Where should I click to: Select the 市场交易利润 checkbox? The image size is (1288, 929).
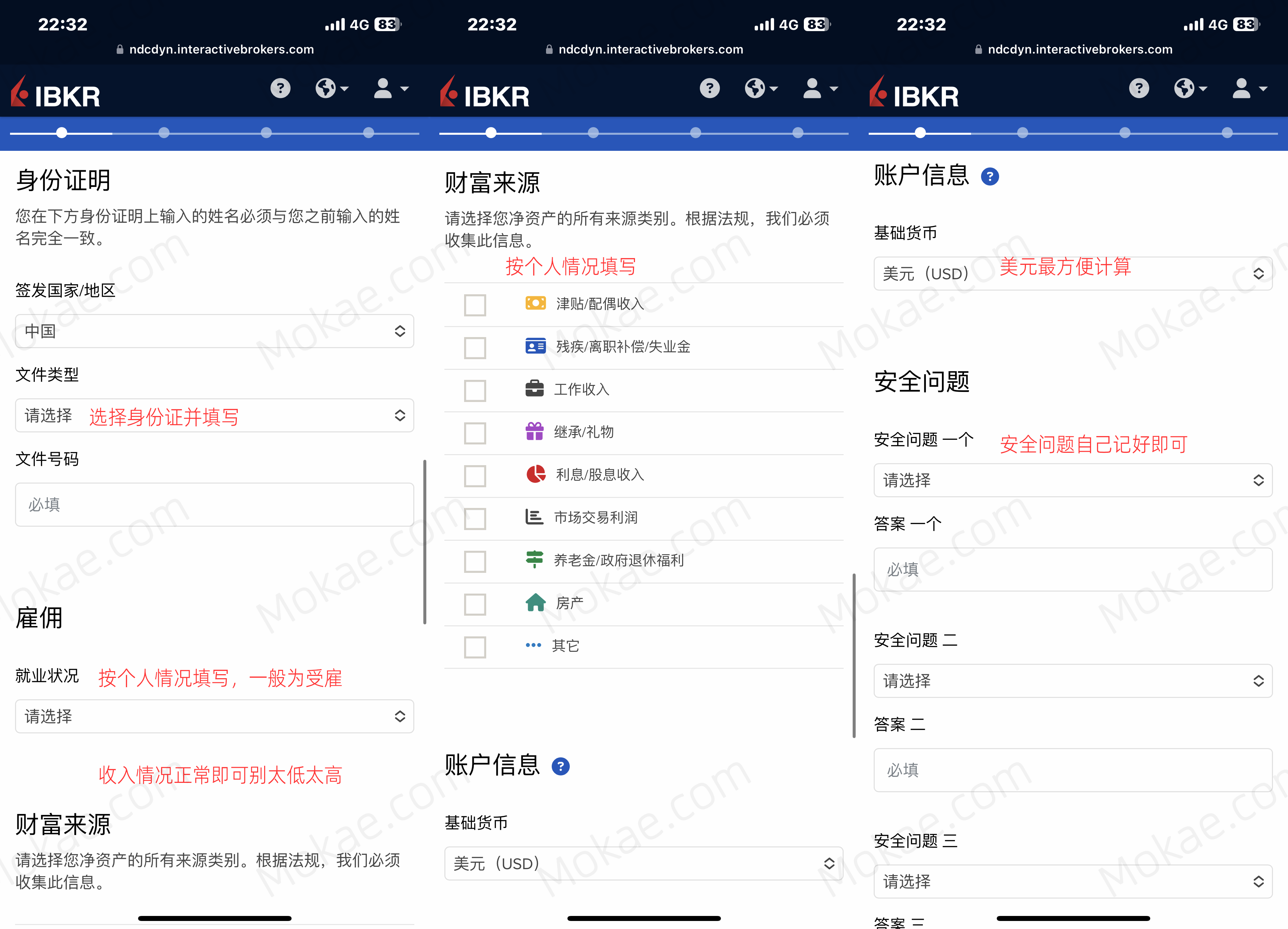475,518
